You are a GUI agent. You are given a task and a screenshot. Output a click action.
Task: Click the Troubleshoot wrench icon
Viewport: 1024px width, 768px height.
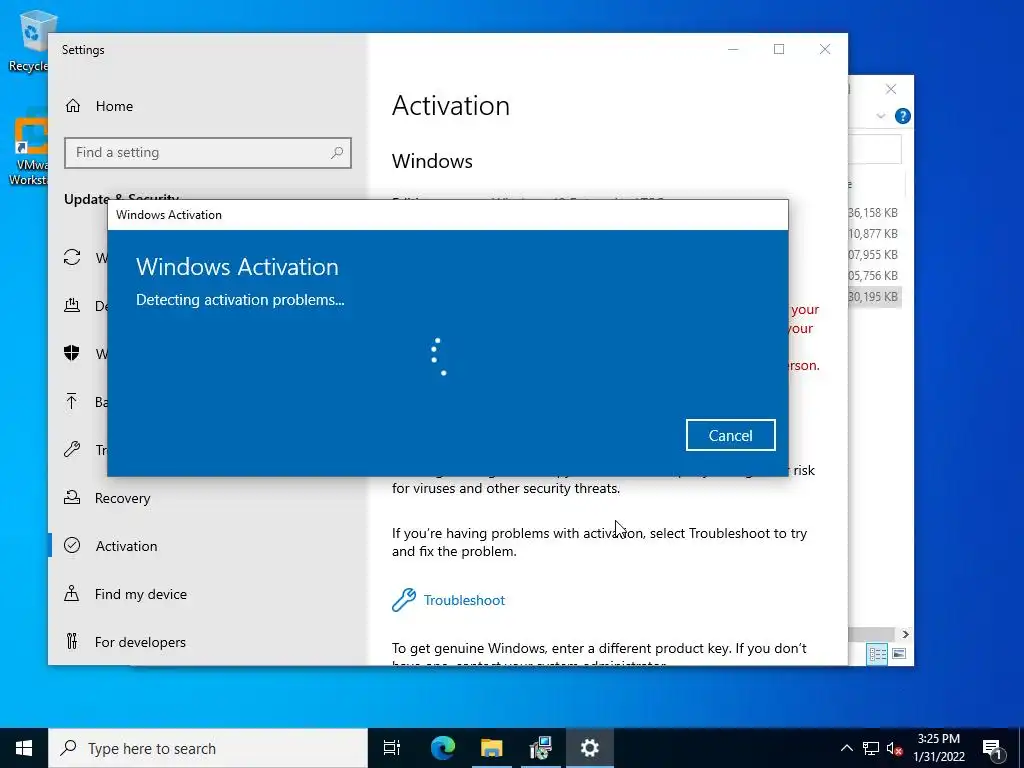tap(404, 600)
